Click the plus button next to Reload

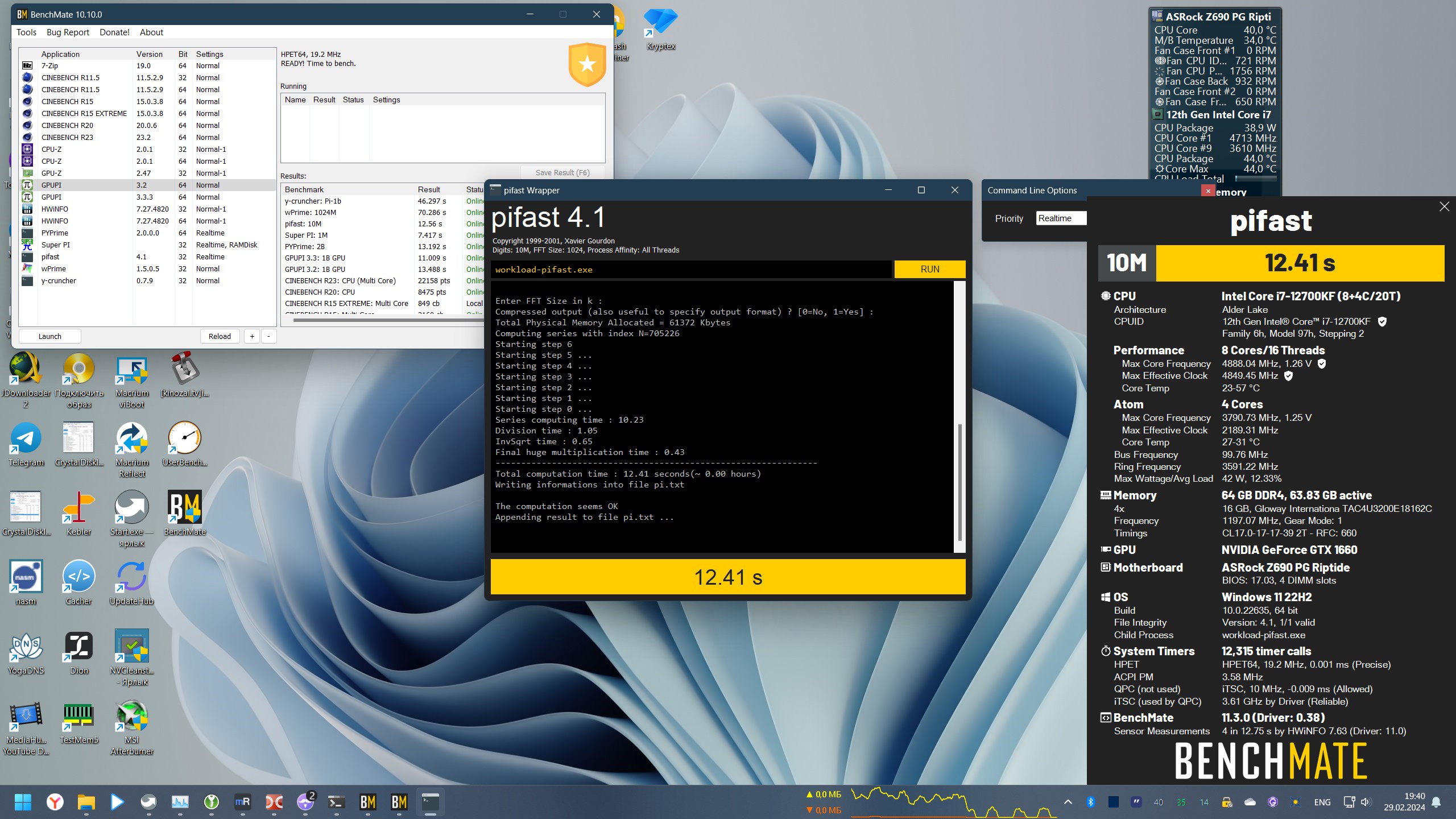coord(252,336)
